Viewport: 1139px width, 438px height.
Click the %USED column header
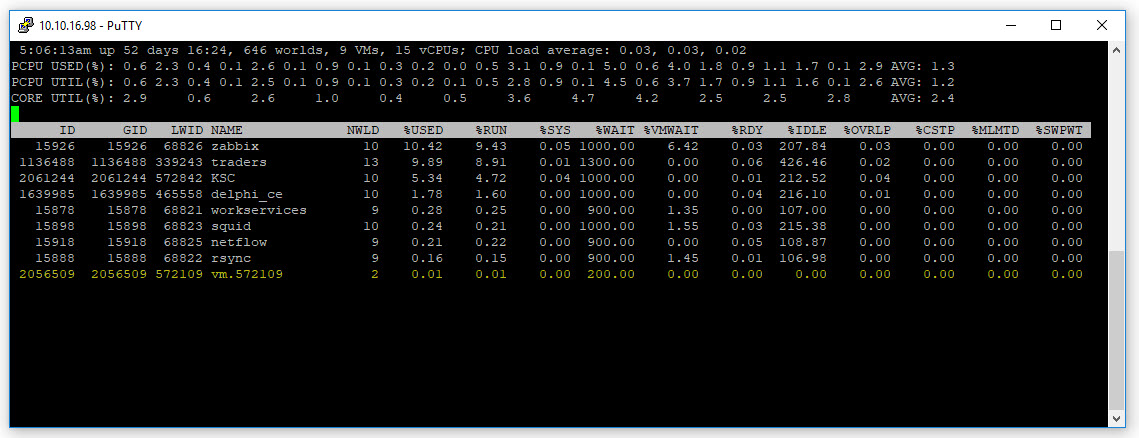(423, 130)
